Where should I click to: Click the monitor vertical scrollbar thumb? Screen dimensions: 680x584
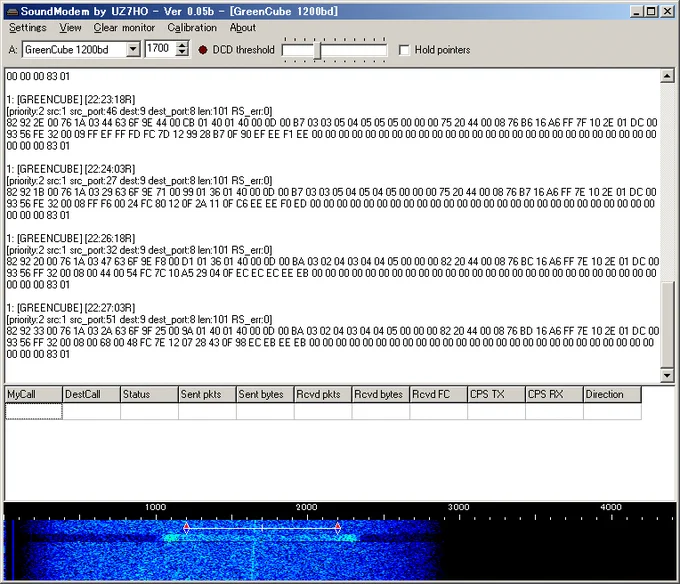pyautogui.click(x=667, y=324)
